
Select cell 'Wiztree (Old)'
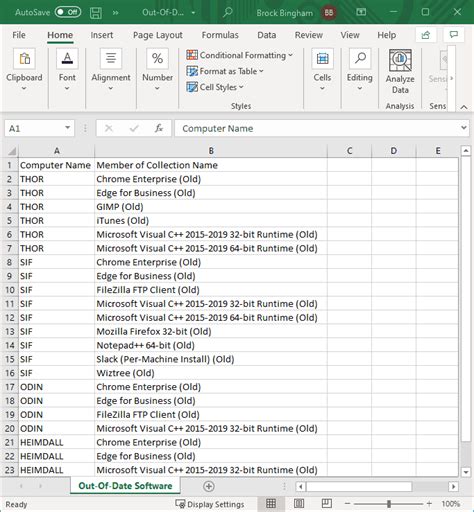(x=211, y=373)
